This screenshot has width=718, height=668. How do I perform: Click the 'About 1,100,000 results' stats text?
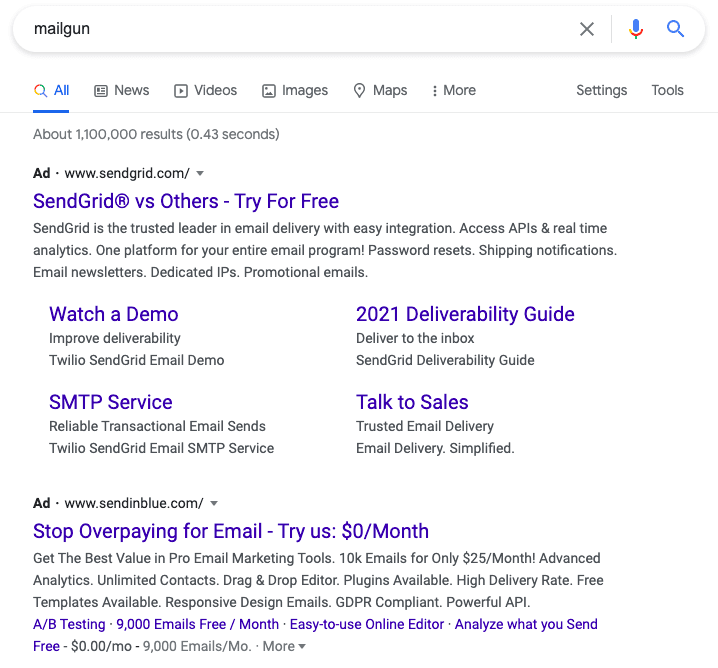coord(156,134)
